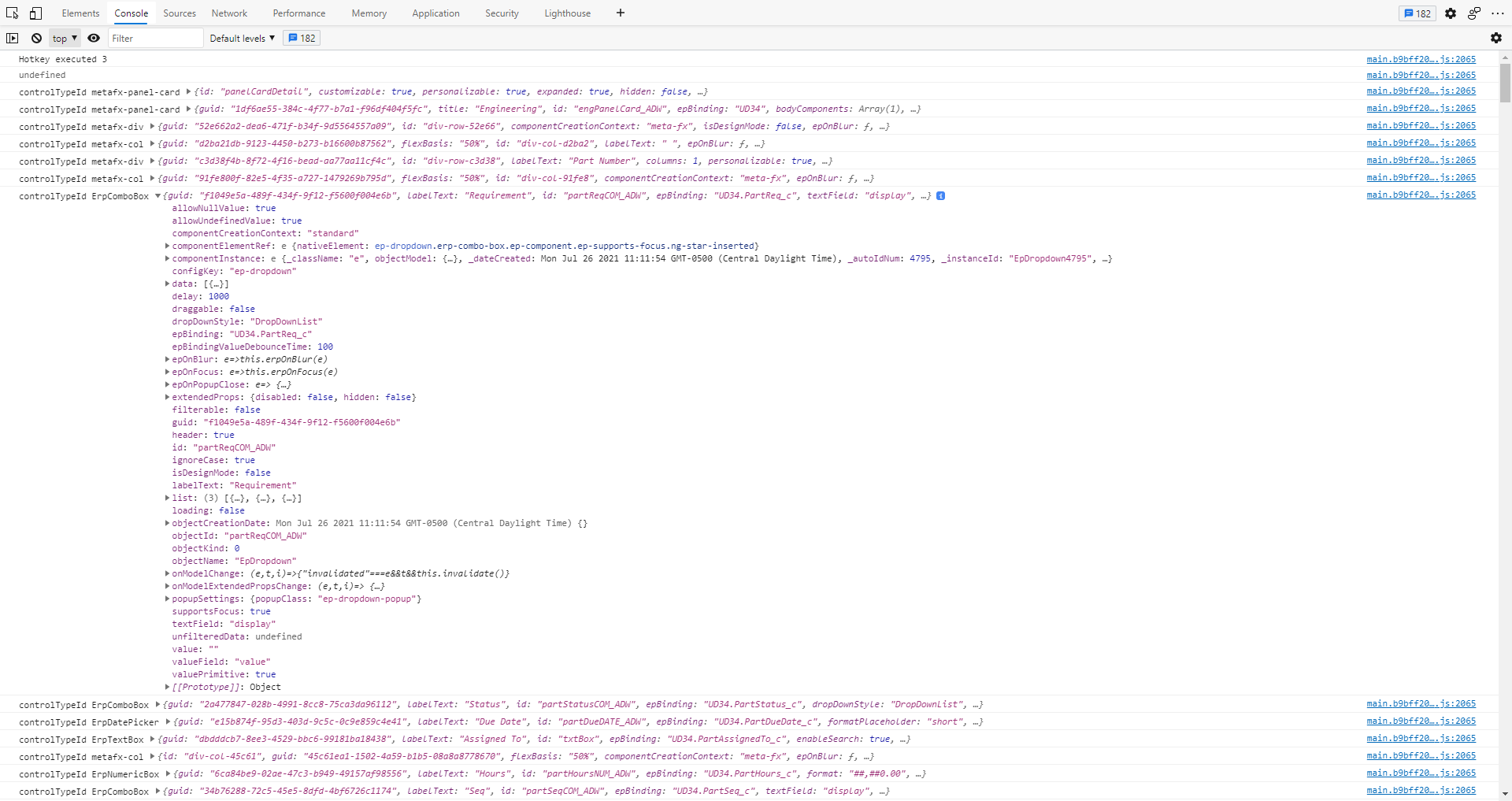
Task: Create a live expression with the eye icon
Action: pos(94,38)
